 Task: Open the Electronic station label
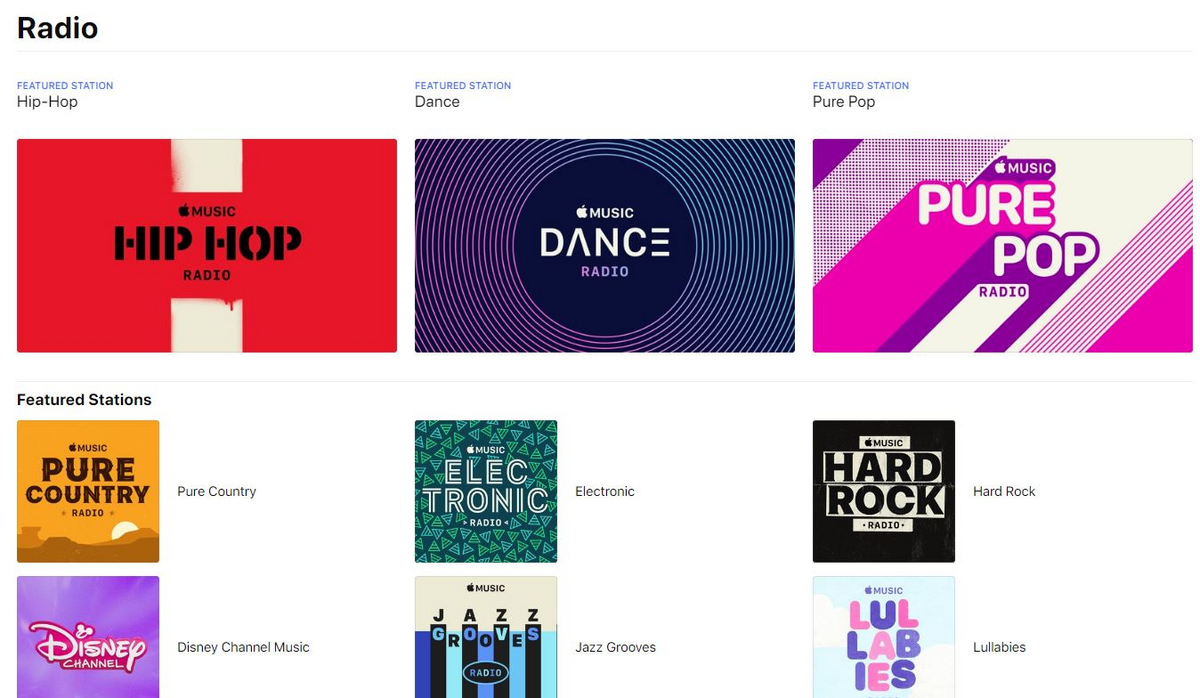click(605, 491)
